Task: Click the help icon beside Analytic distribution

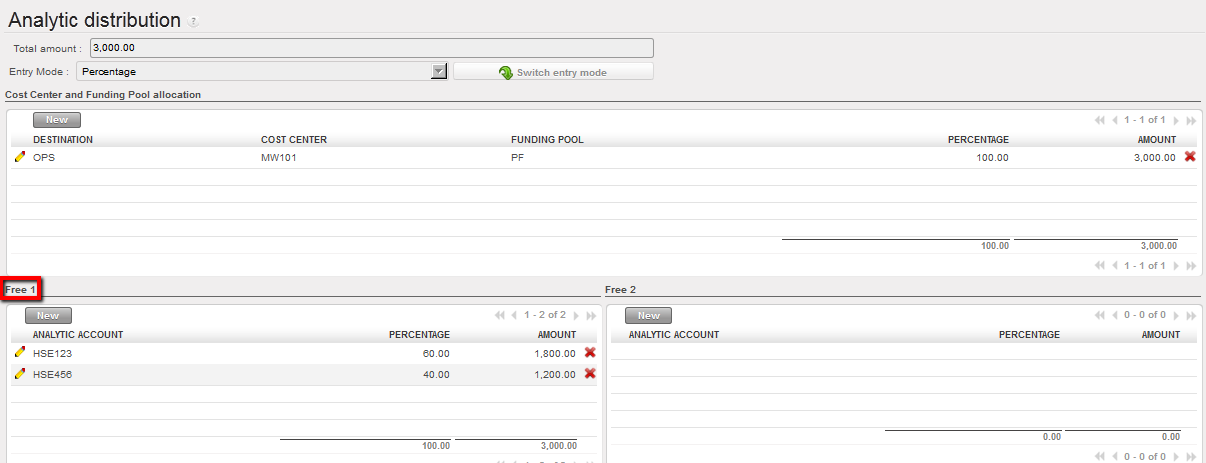Action: click(x=193, y=22)
